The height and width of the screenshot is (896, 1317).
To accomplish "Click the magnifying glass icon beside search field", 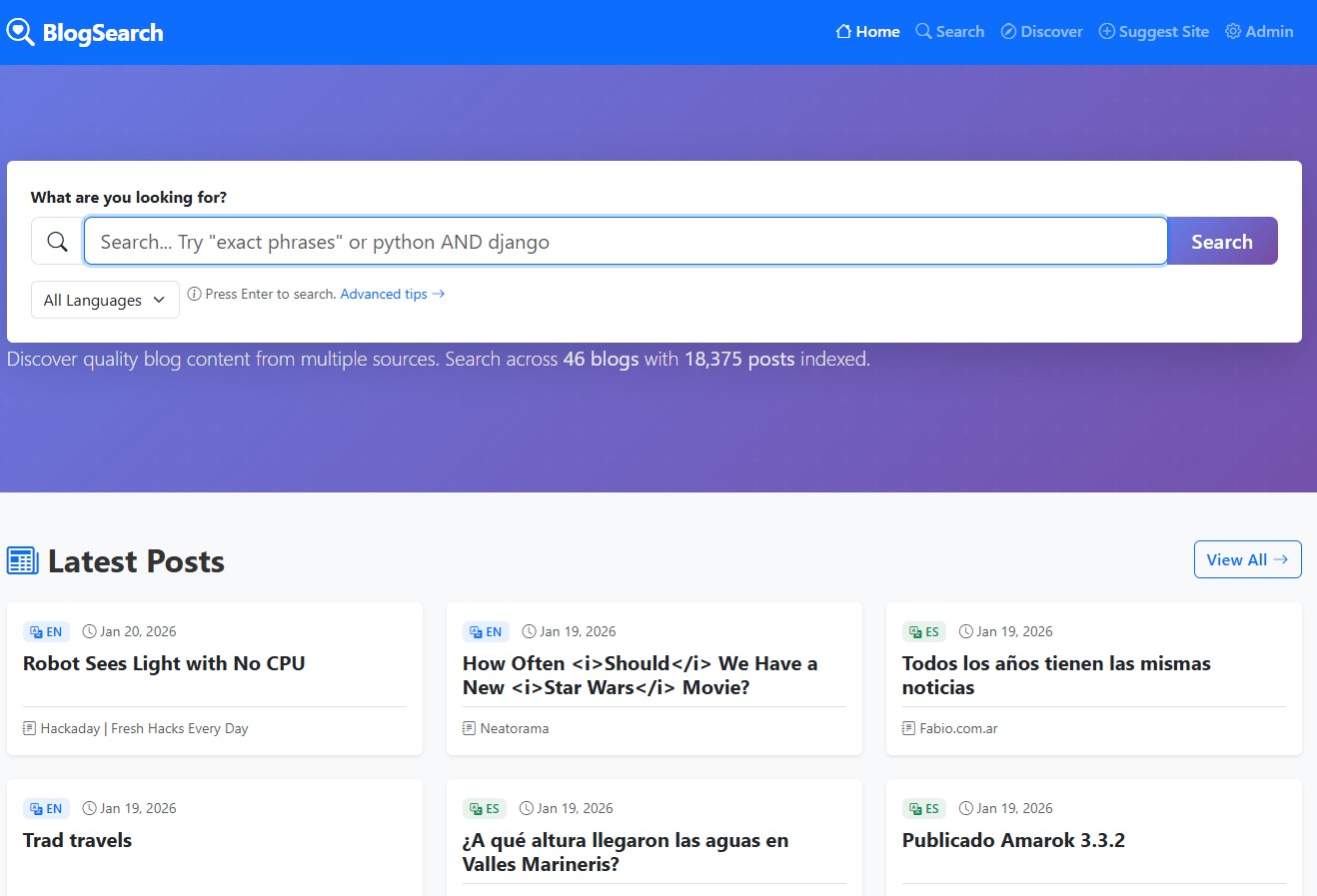I will 58,242.
